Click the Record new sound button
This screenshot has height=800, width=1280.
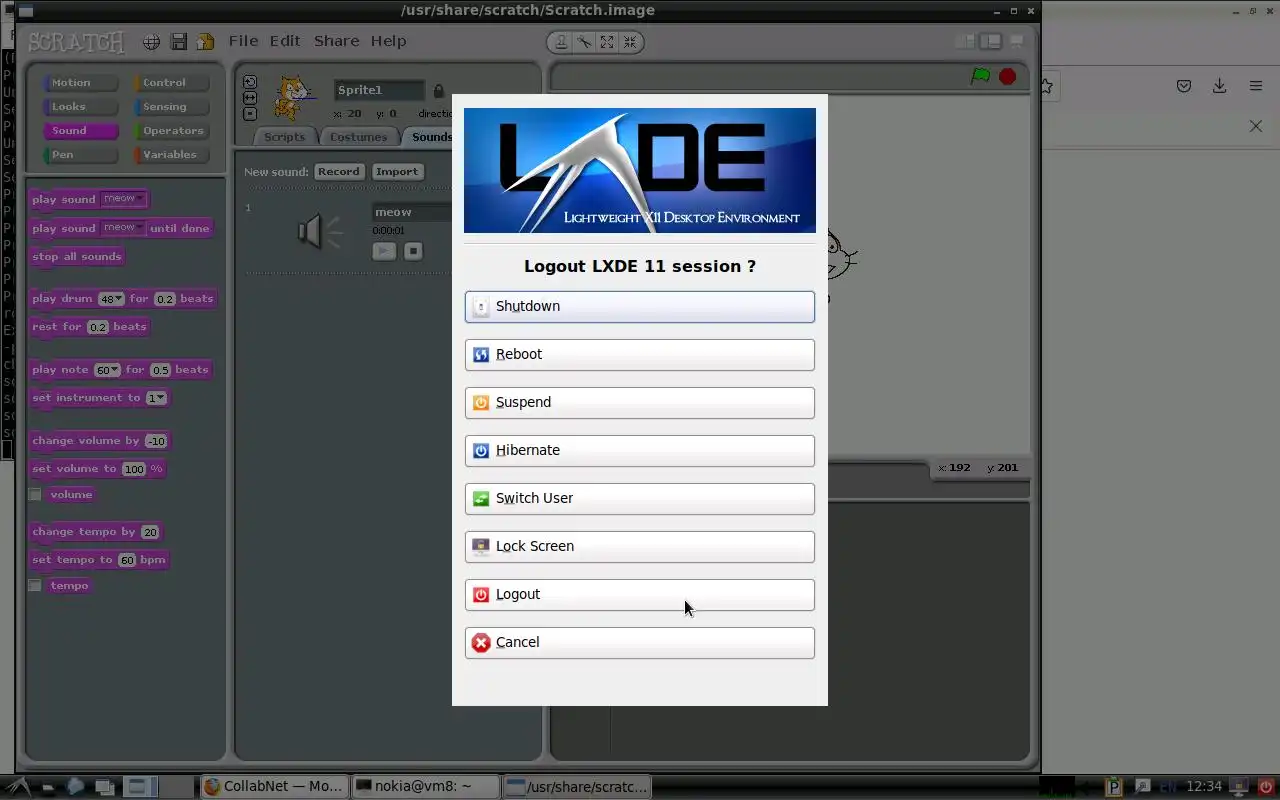click(x=338, y=172)
